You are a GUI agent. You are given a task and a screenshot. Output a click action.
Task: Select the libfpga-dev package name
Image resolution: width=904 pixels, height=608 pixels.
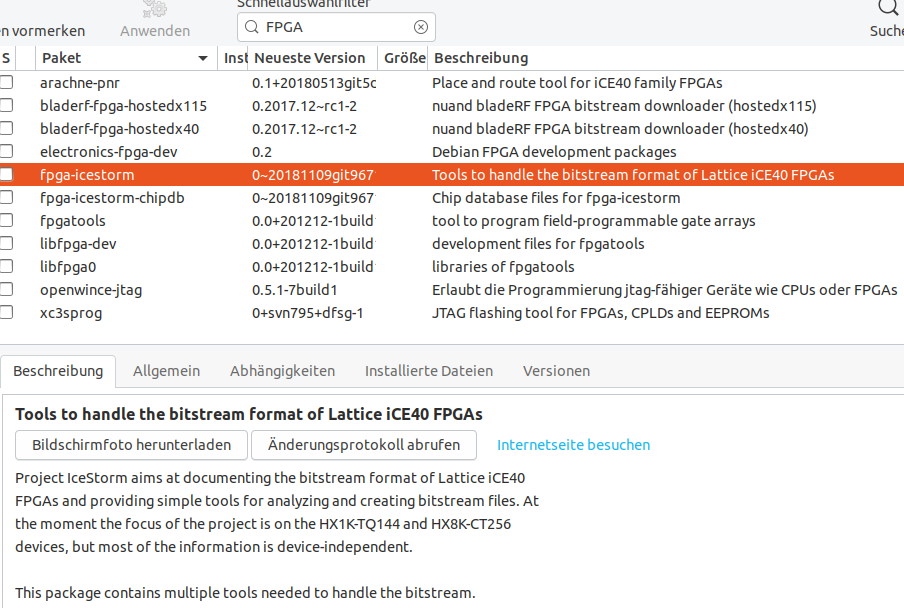78,244
